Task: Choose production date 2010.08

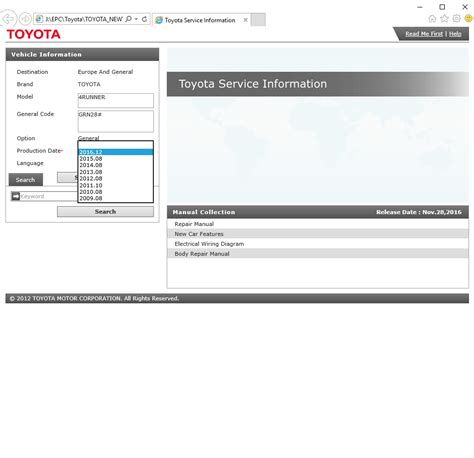Action: [x=115, y=192]
